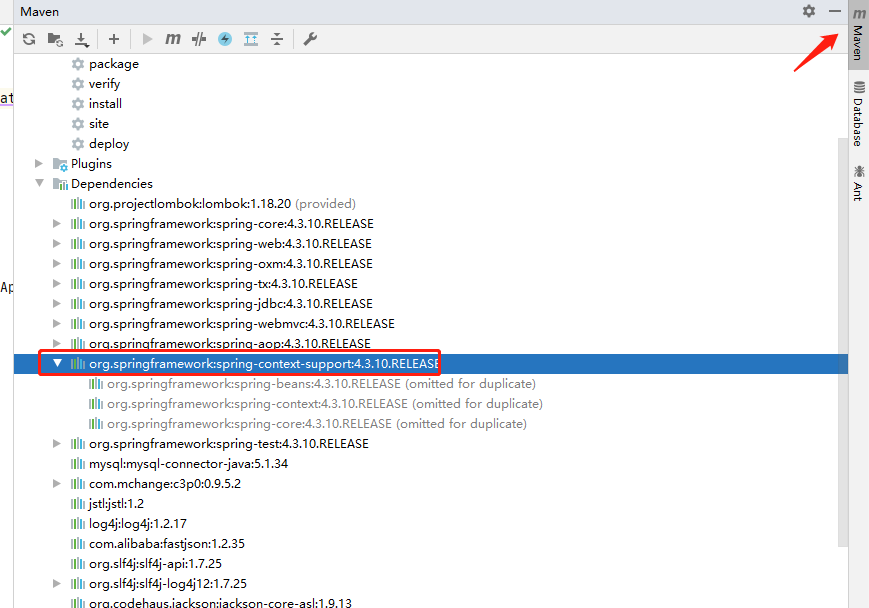Open Maven Settings with the wrench icon
Viewport: 869px width, 608px height.
coord(310,39)
